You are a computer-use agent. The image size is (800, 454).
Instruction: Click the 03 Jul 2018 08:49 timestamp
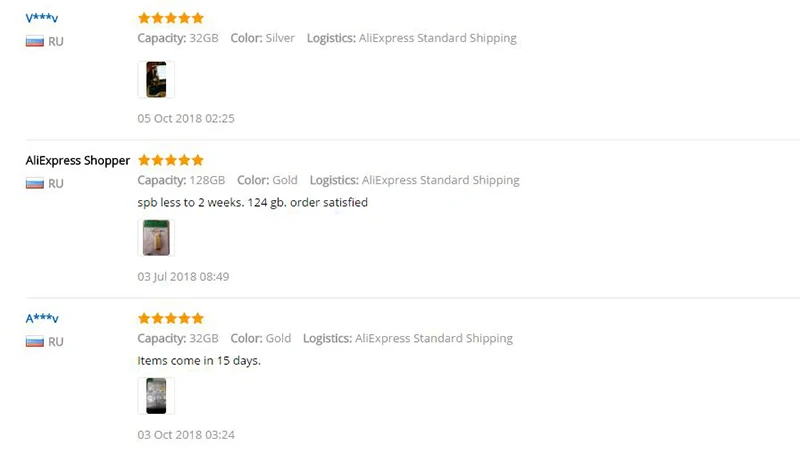point(183,276)
